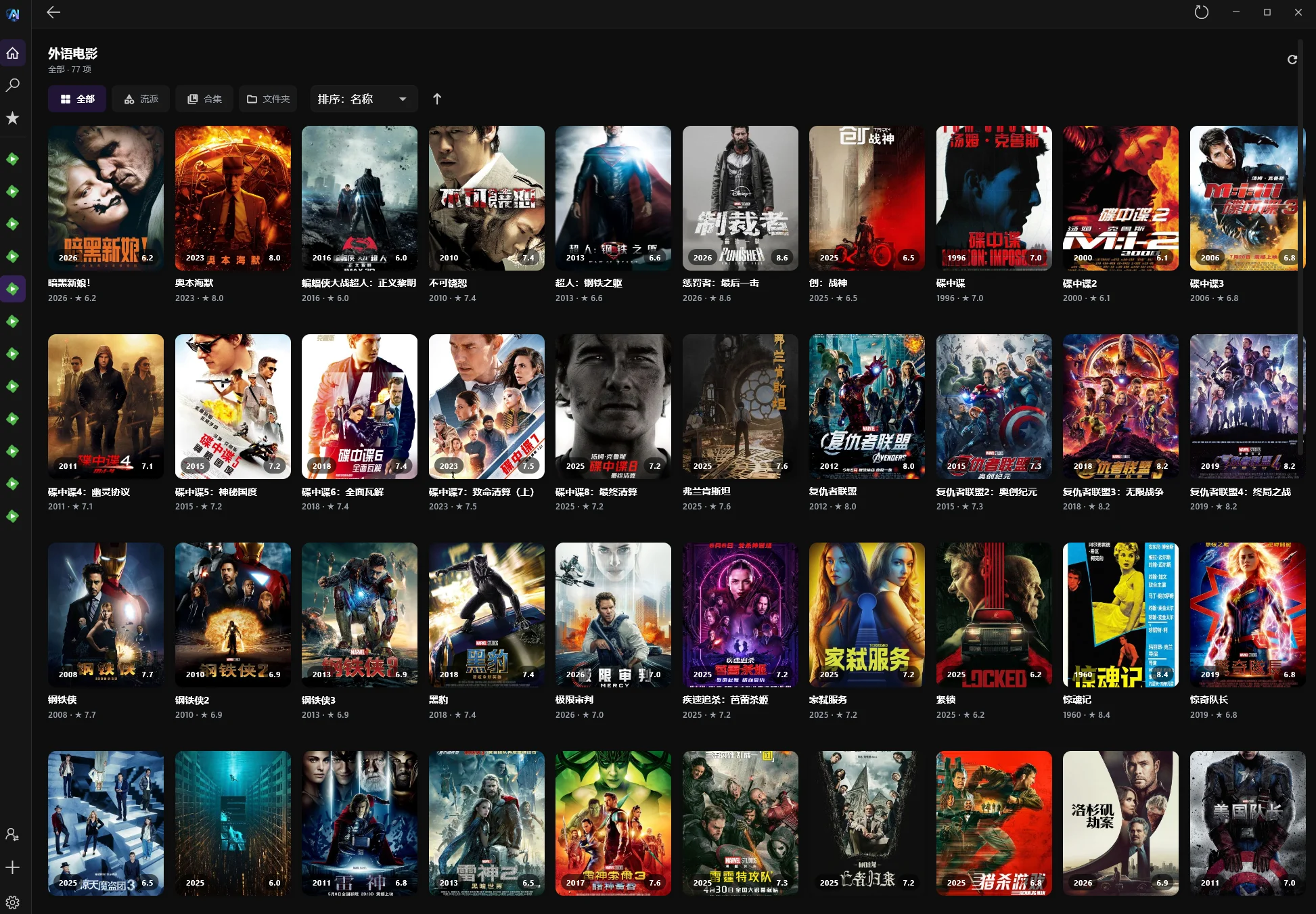Open the 碟中谍3 poster

(x=1248, y=198)
